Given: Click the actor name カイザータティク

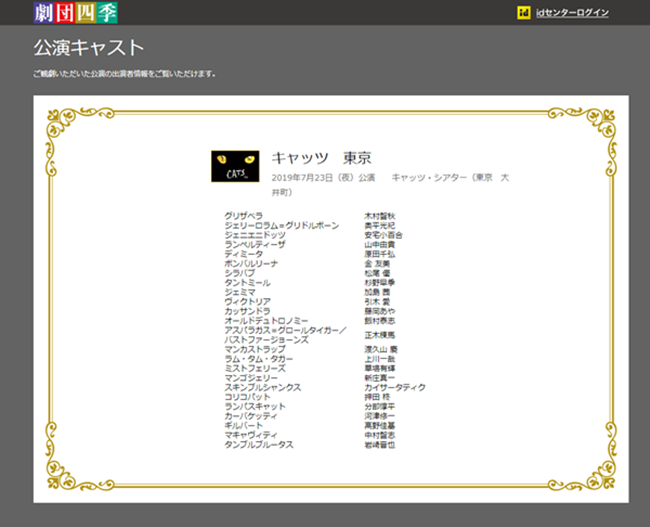Looking at the screenshot, I should [x=395, y=387].
